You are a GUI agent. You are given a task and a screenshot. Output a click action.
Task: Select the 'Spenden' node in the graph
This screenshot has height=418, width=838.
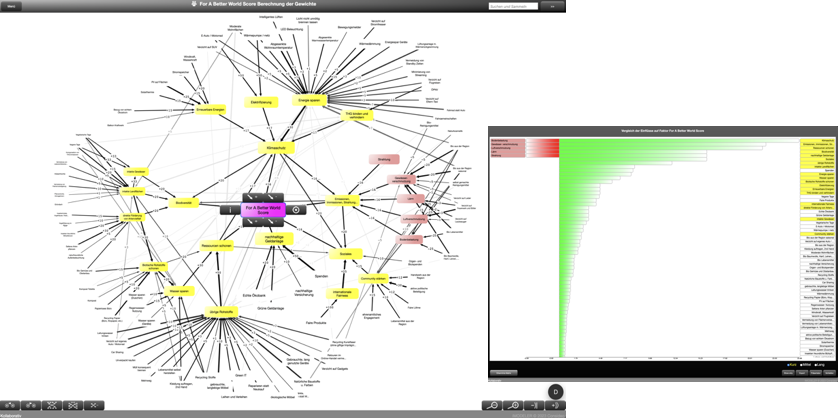(321, 276)
